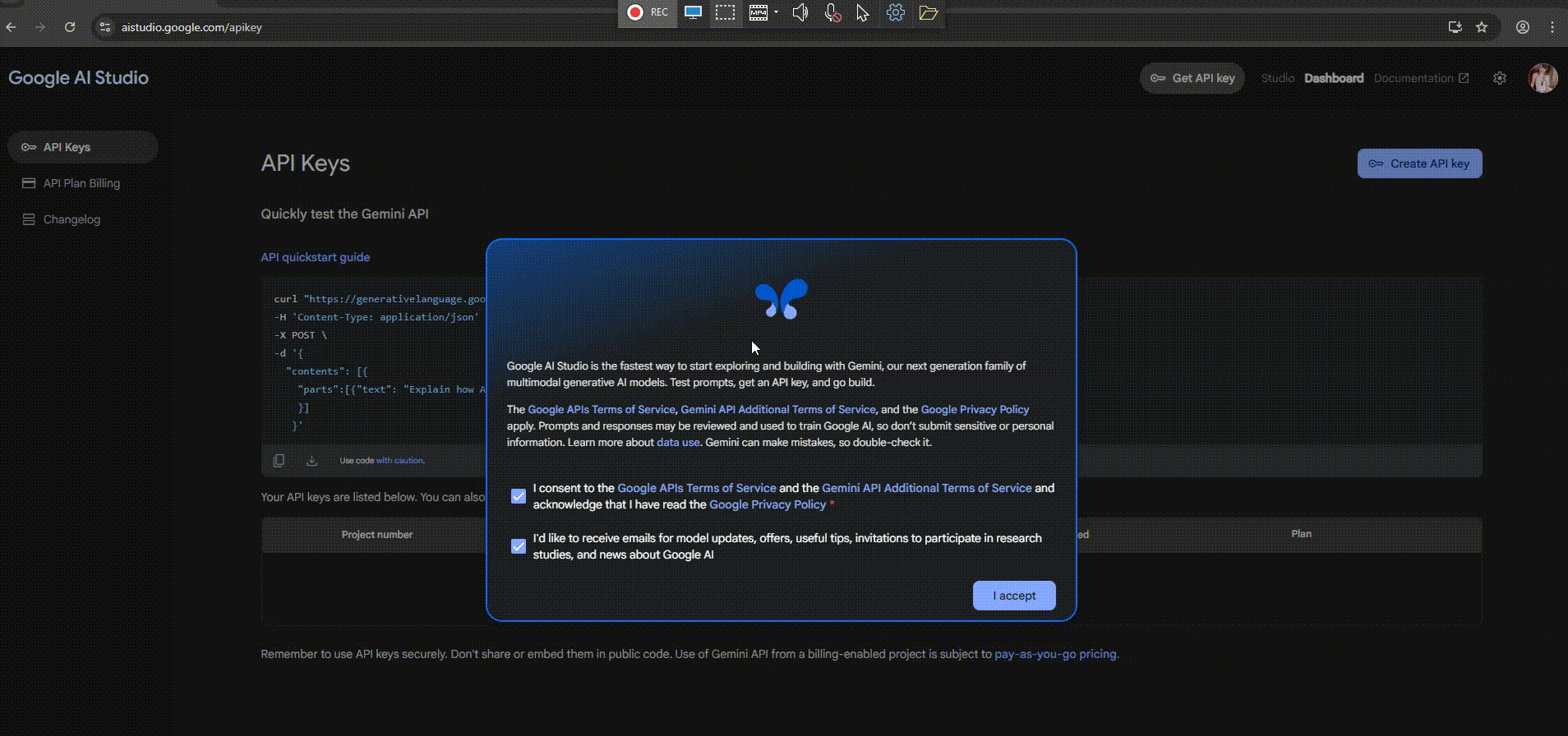Click the I accept button
The image size is (1568, 736).
point(1014,596)
